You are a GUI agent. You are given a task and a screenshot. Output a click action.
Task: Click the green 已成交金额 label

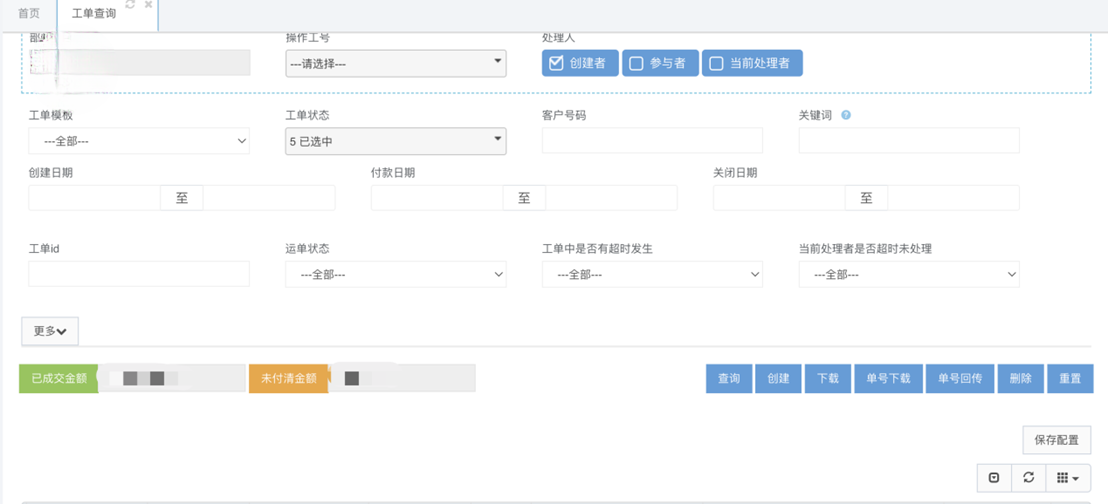pyautogui.click(x=59, y=378)
